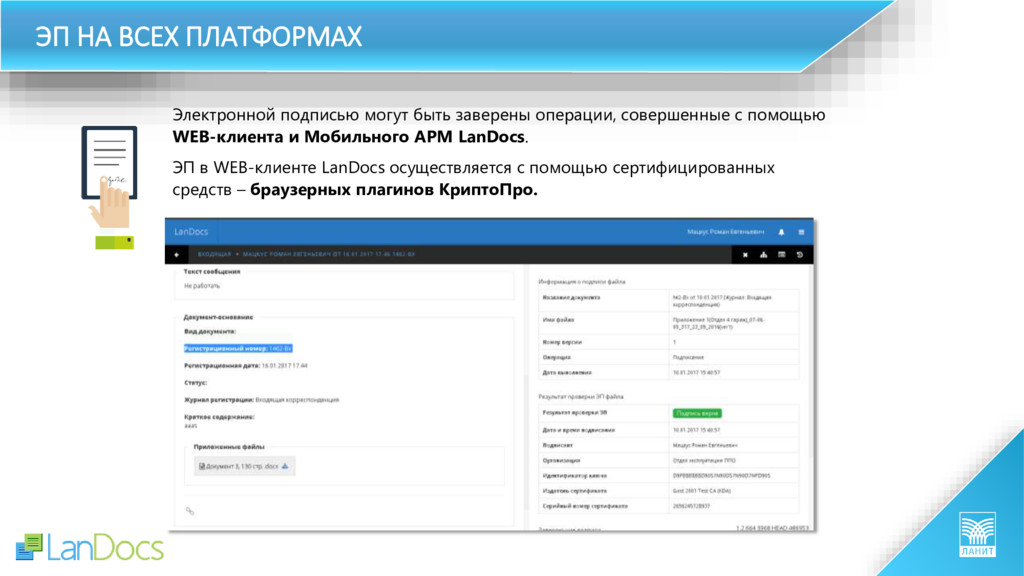This screenshot has height=576, width=1024.
Task: Click the highlighted Регистрационный номер line
Action: [238, 348]
